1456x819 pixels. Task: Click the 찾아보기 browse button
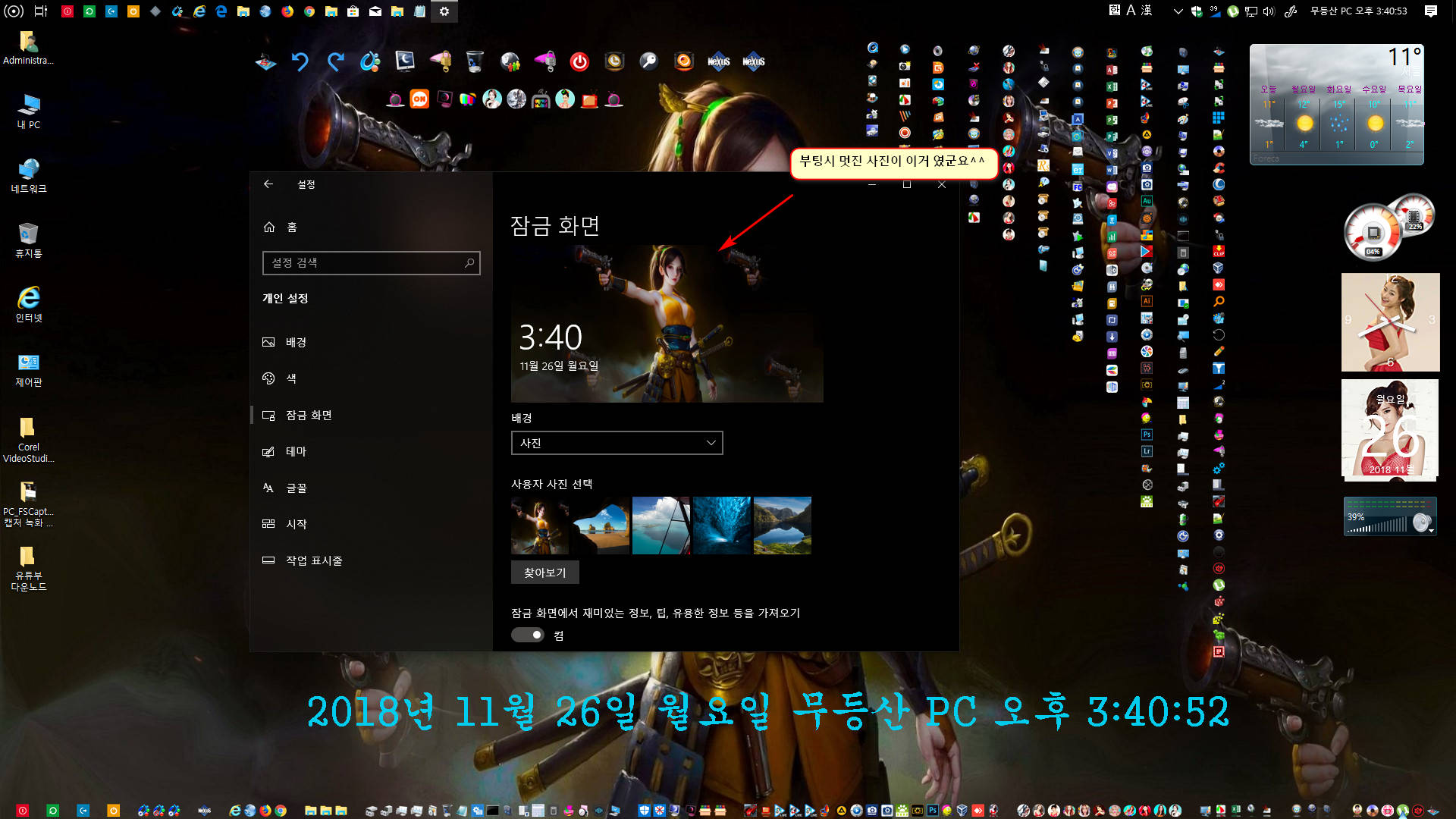545,573
